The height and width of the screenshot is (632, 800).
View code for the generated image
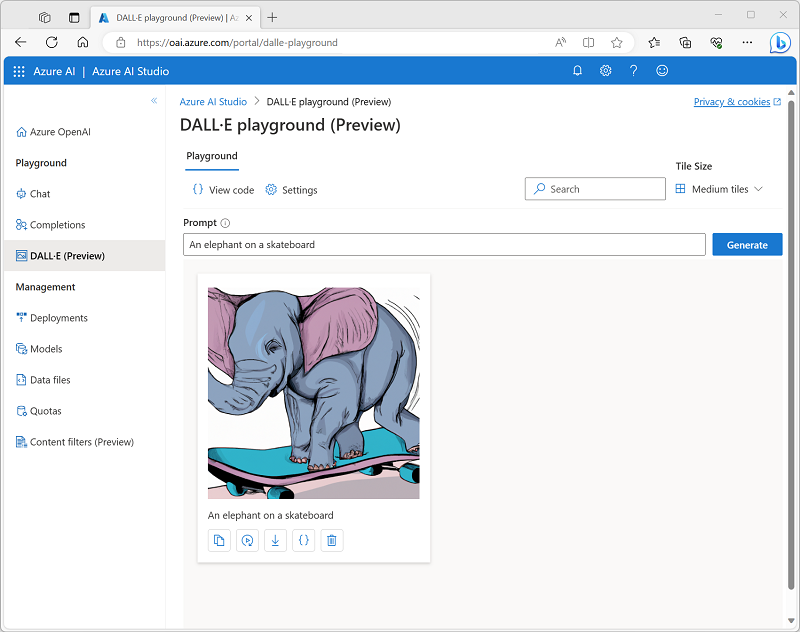coord(303,540)
